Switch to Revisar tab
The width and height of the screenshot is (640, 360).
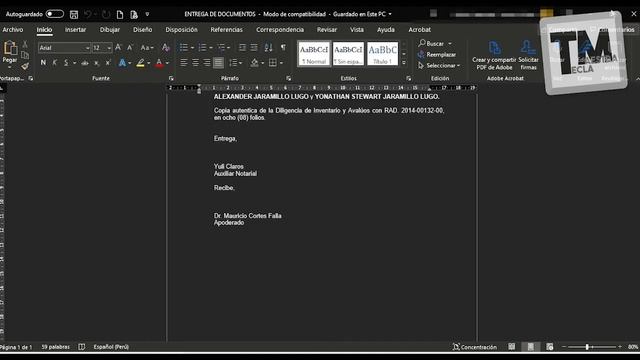pyautogui.click(x=327, y=30)
